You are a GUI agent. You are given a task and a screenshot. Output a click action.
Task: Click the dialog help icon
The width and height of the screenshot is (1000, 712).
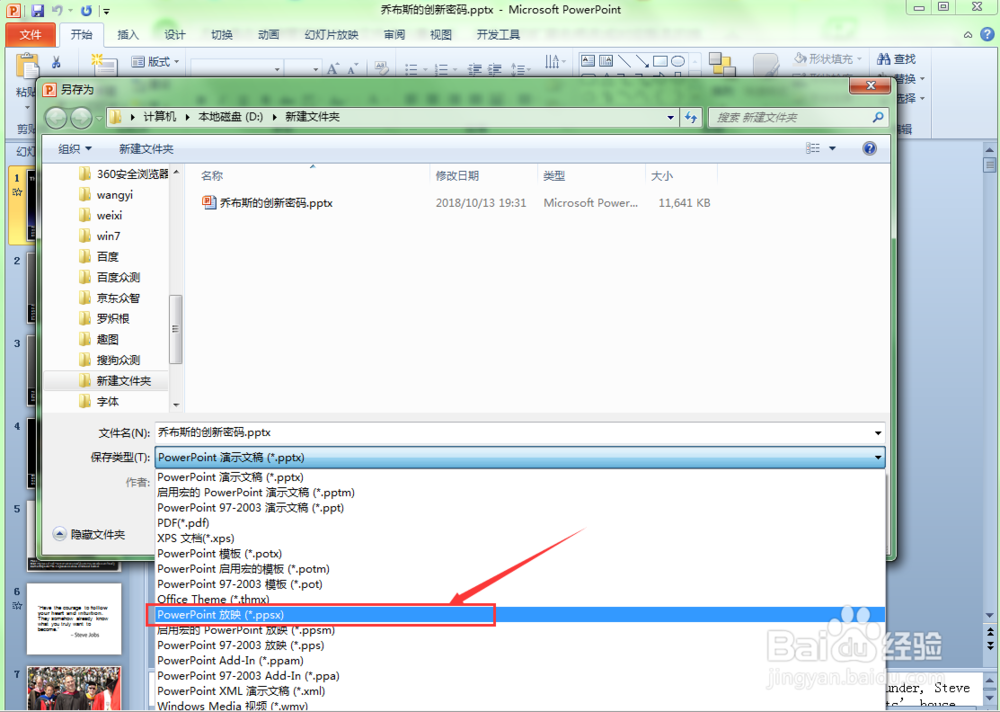point(869,149)
